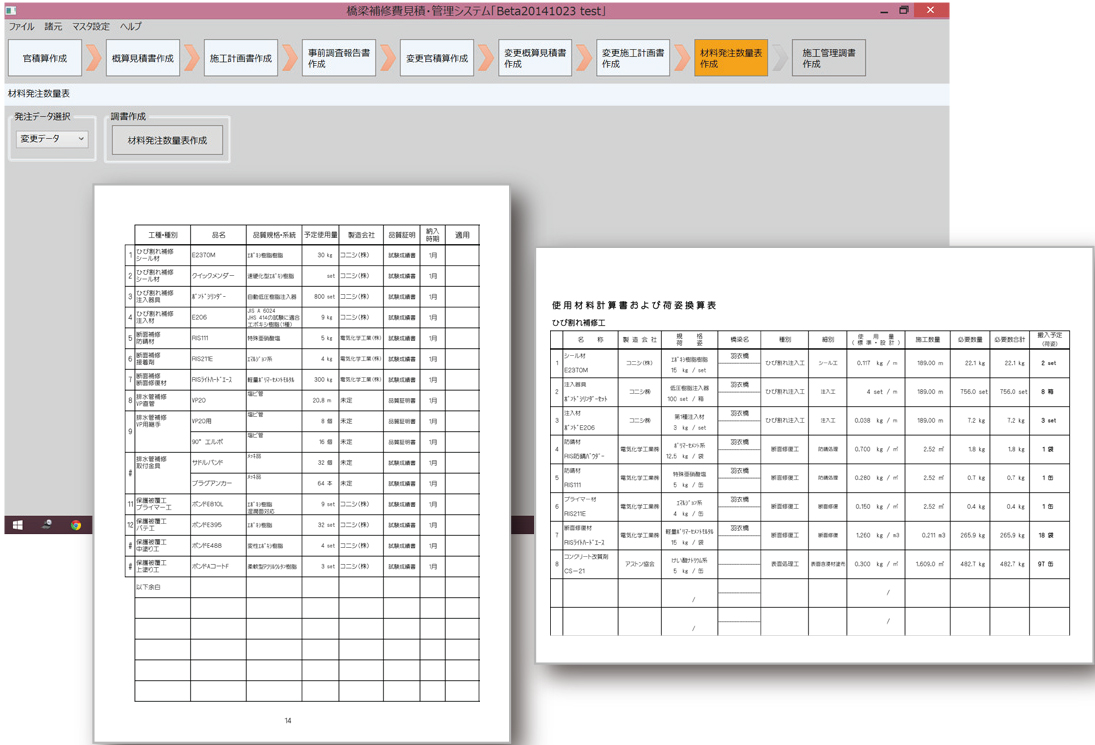
Task: Open the 事前調査報告書作成 step
Action: point(338,58)
